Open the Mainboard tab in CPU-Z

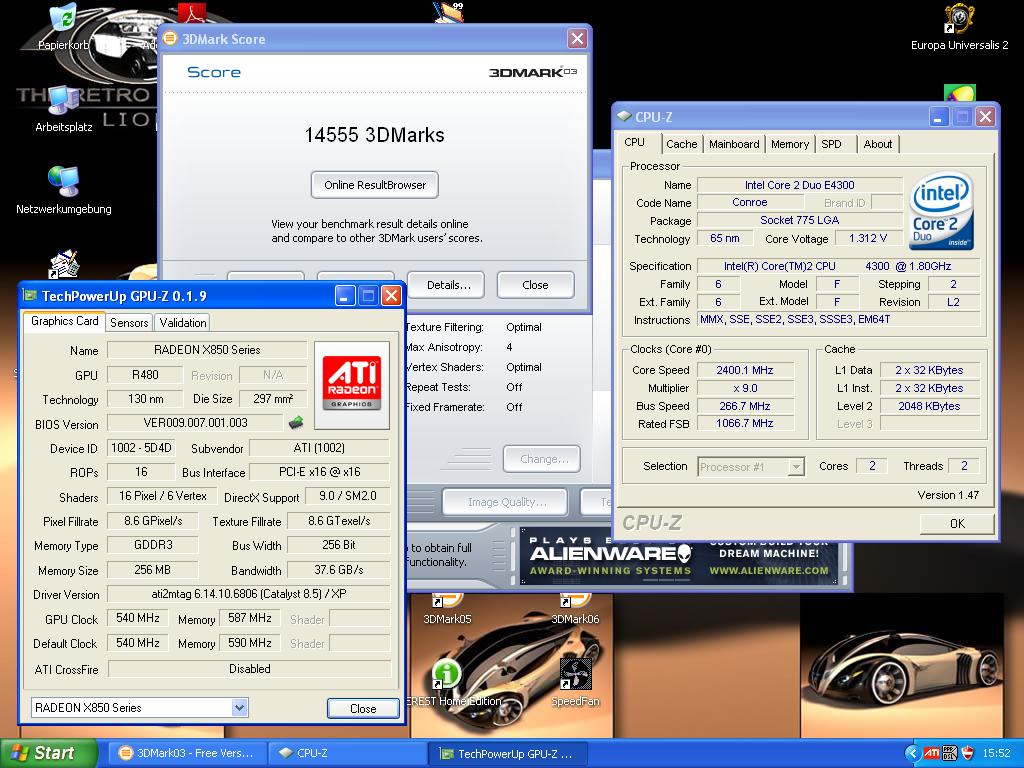(x=734, y=144)
